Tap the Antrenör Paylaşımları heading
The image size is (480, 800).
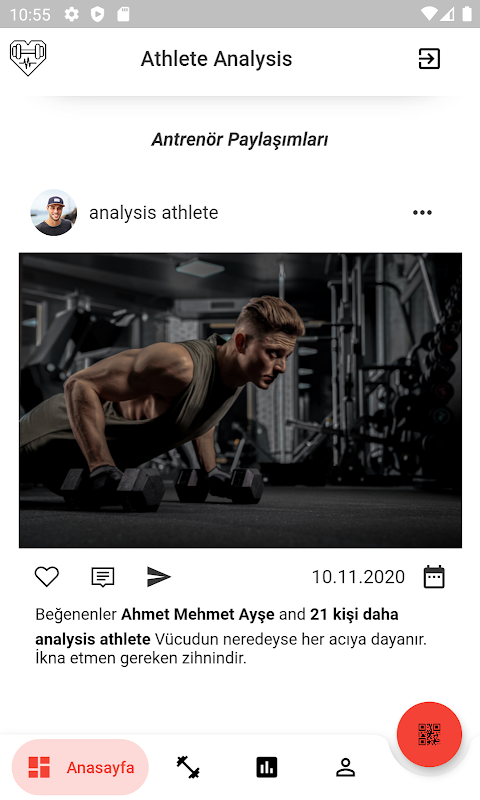click(x=240, y=139)
